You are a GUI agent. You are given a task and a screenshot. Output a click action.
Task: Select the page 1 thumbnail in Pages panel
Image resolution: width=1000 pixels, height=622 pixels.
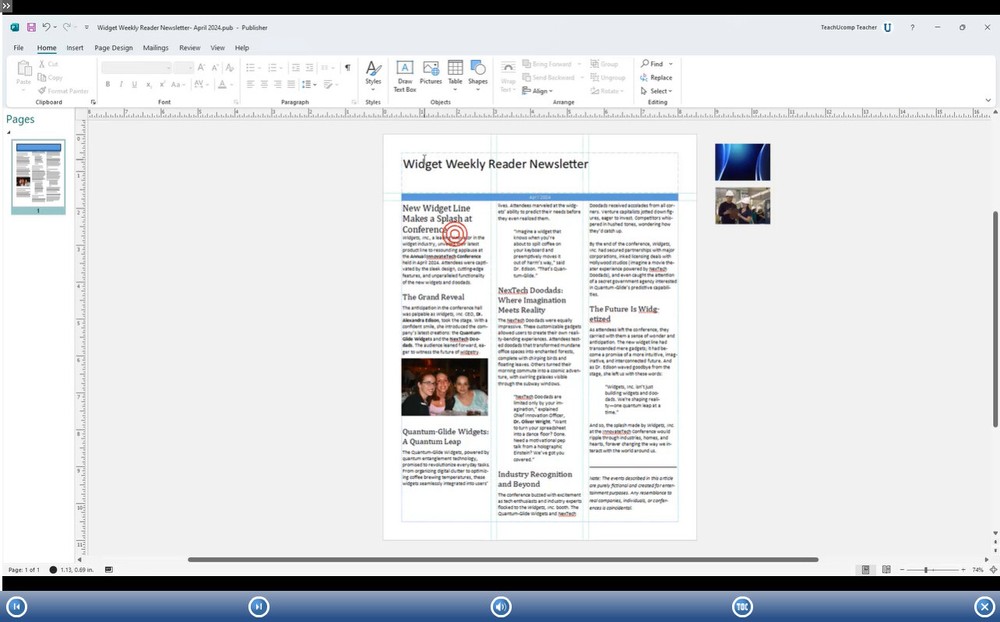pyautogui.click(x=37, y=177)
